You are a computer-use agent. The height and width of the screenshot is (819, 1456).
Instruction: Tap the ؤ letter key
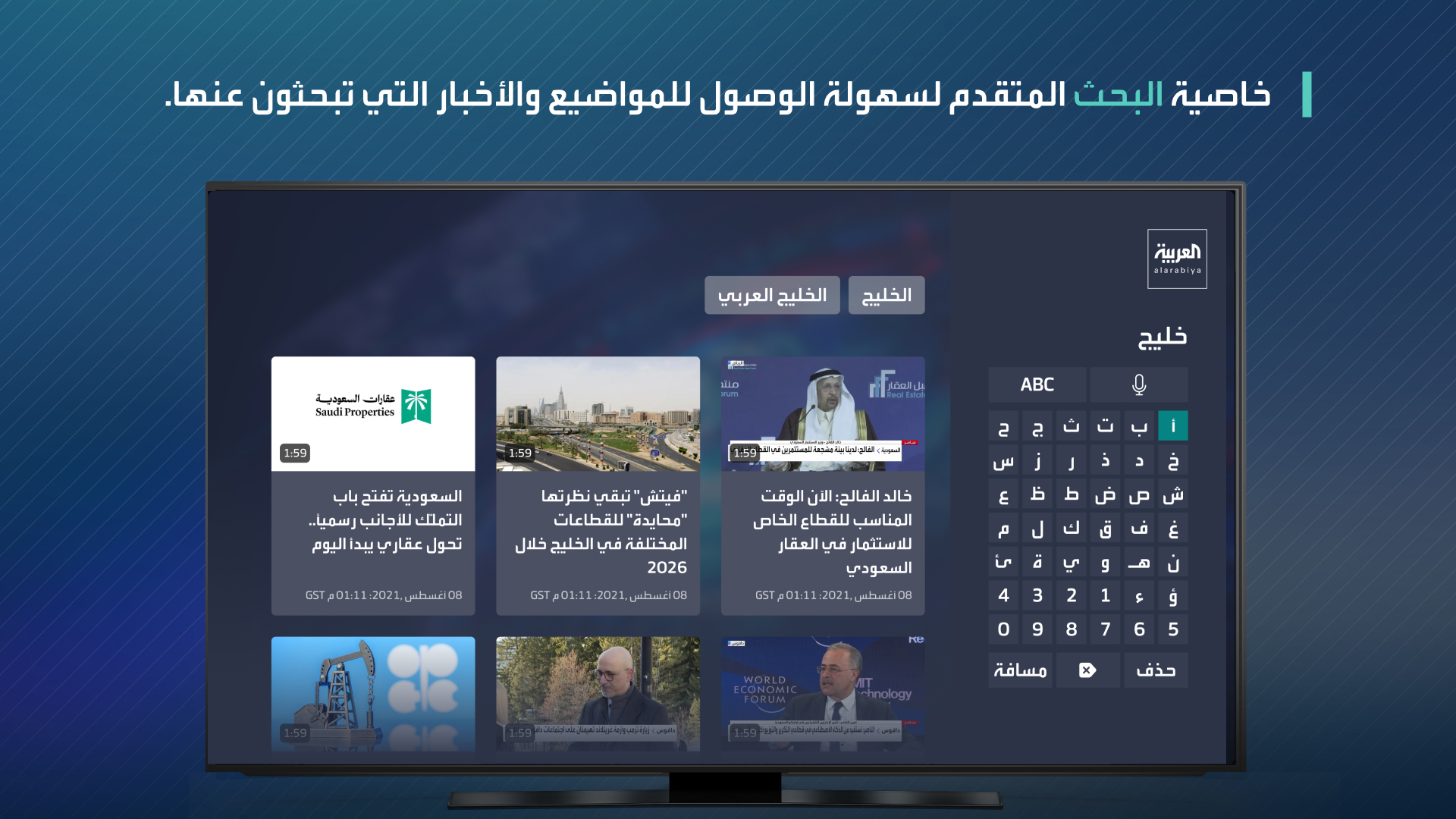tap(1173, 596)
